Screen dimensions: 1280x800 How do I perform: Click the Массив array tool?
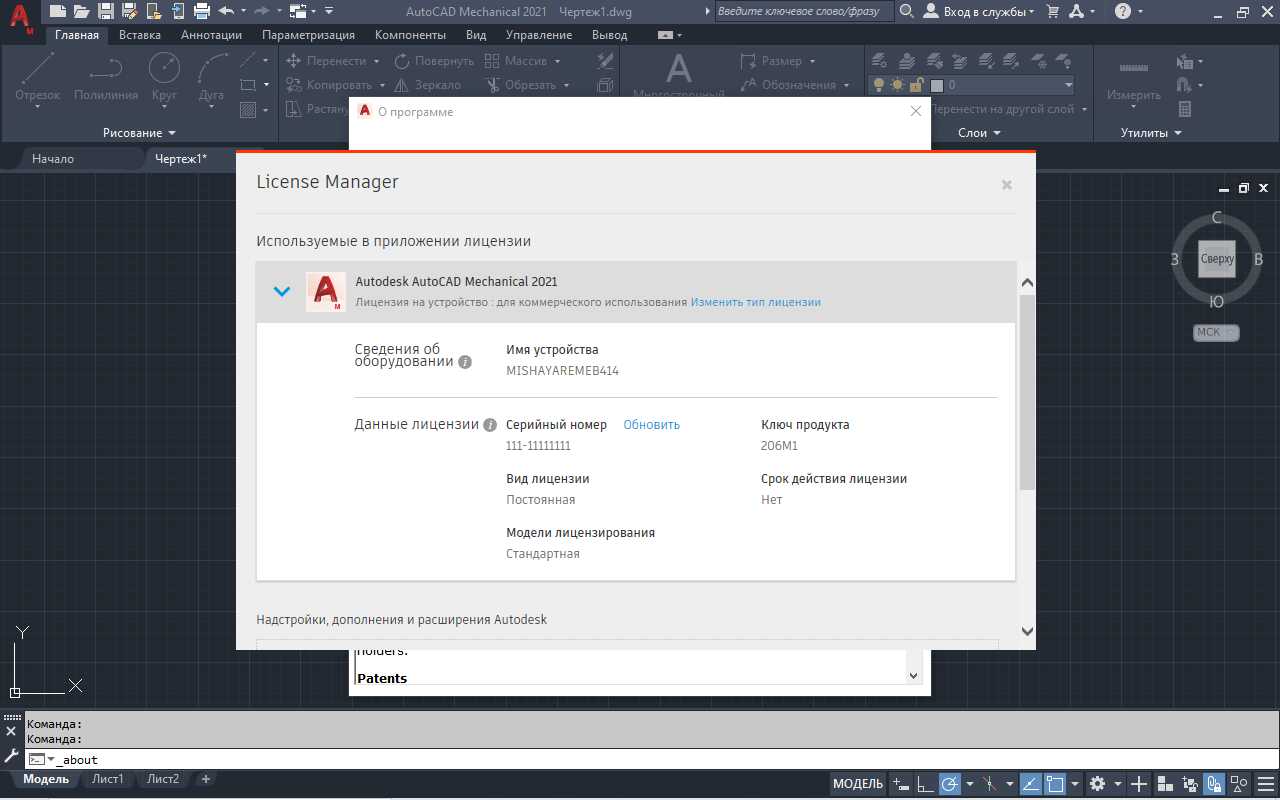coord(515,61)
